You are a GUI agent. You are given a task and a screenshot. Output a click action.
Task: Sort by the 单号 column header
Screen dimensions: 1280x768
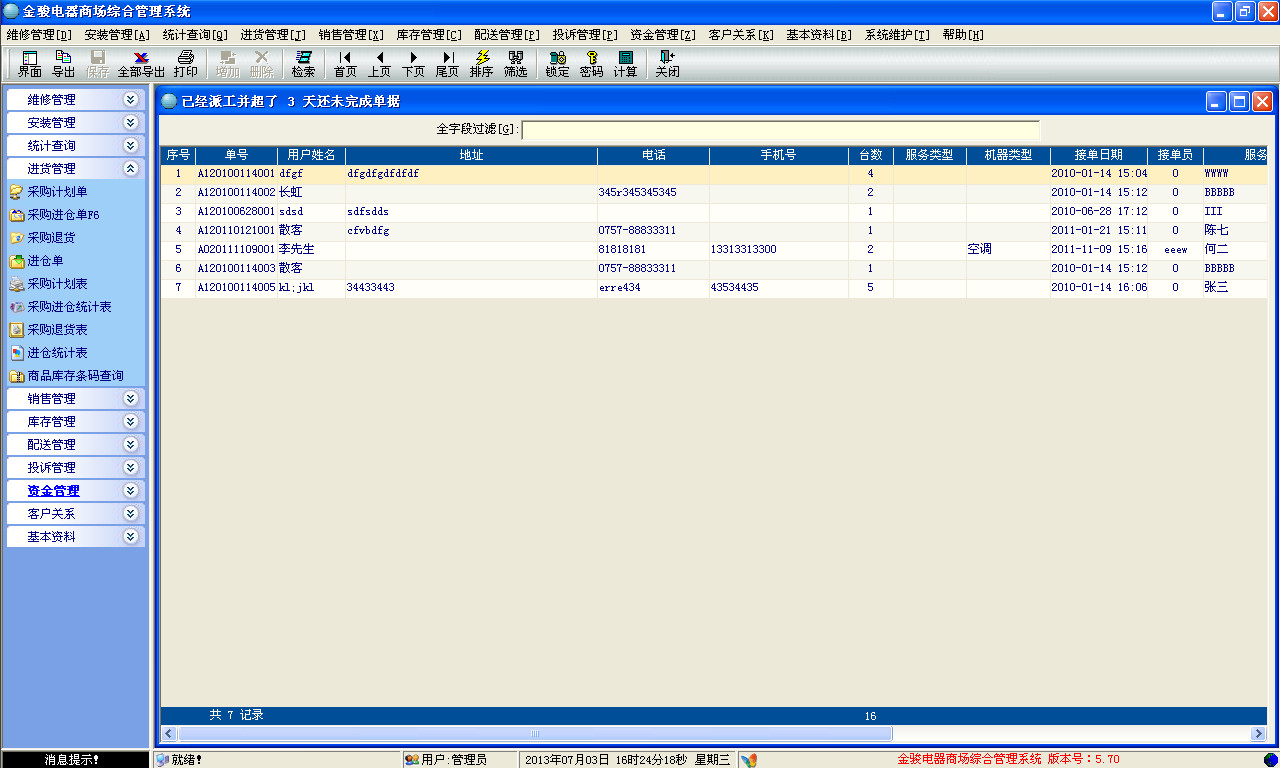click(236, 155)
